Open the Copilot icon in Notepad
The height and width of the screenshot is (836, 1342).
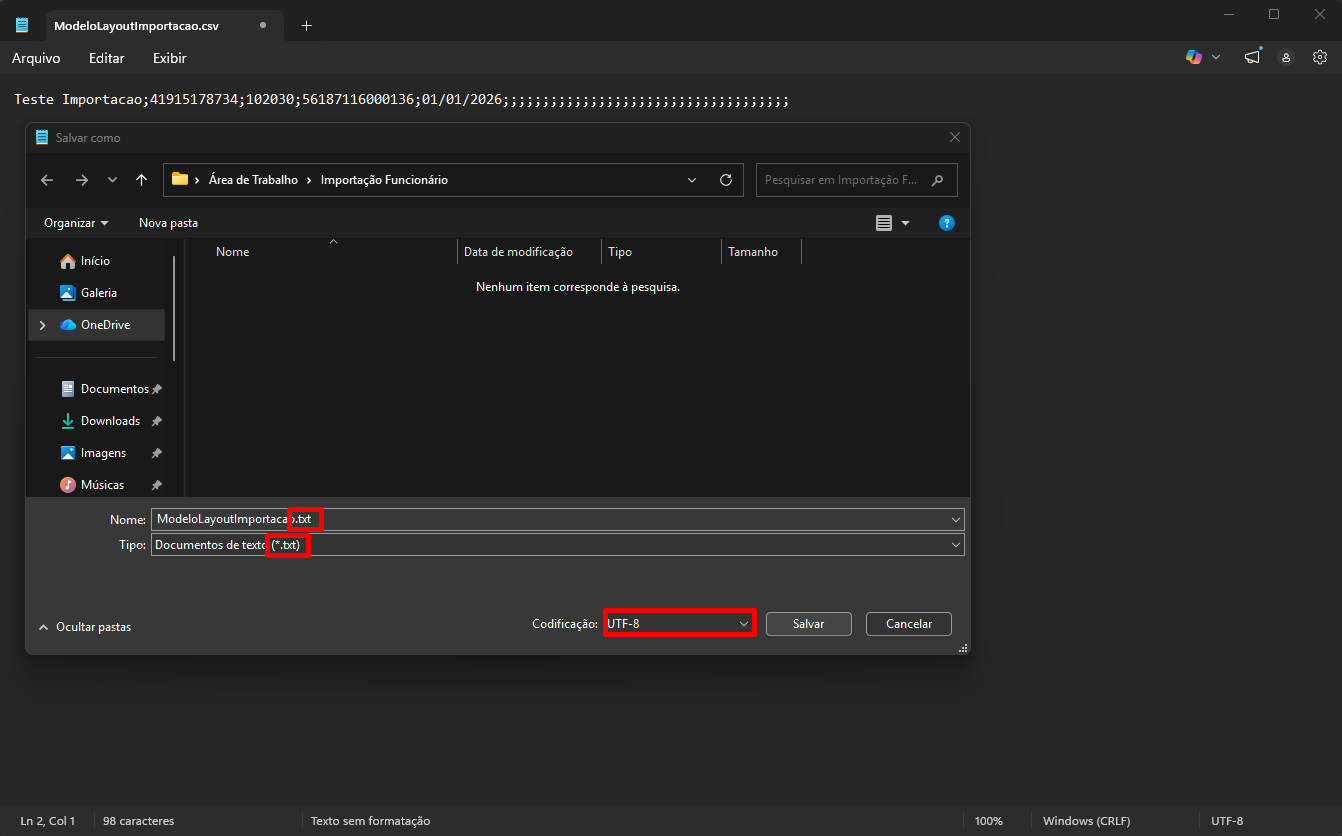pos(1194,57)
